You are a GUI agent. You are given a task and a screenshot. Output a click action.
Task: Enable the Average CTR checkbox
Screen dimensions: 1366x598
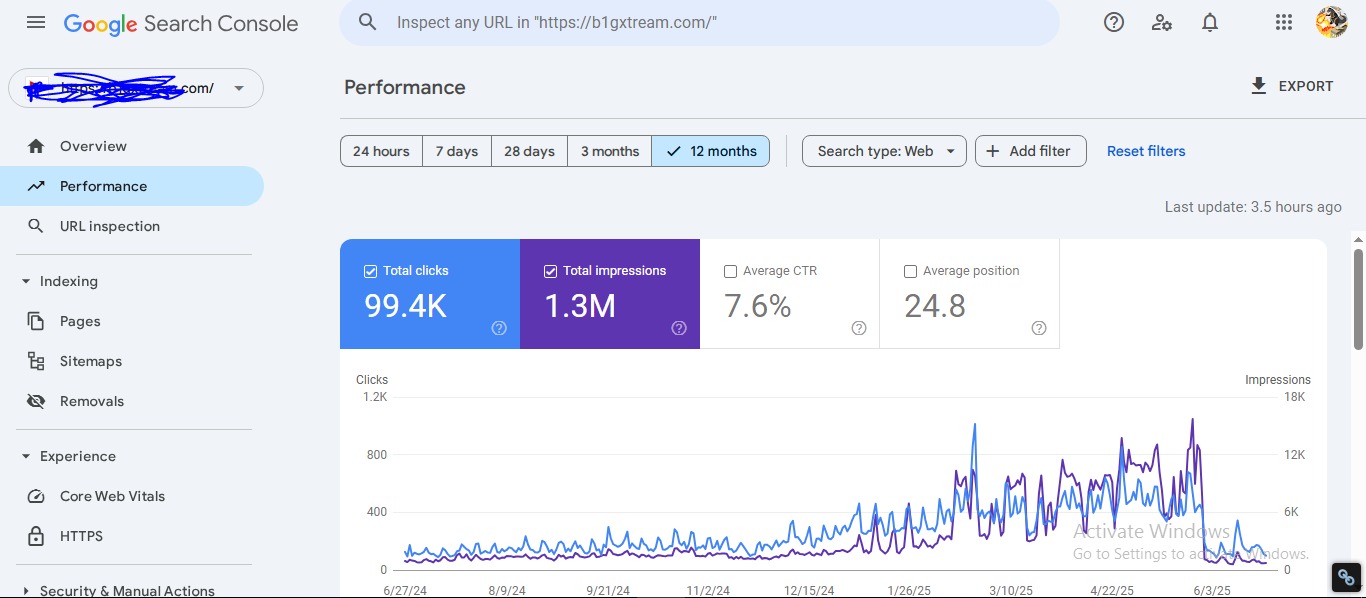point(730,271)
